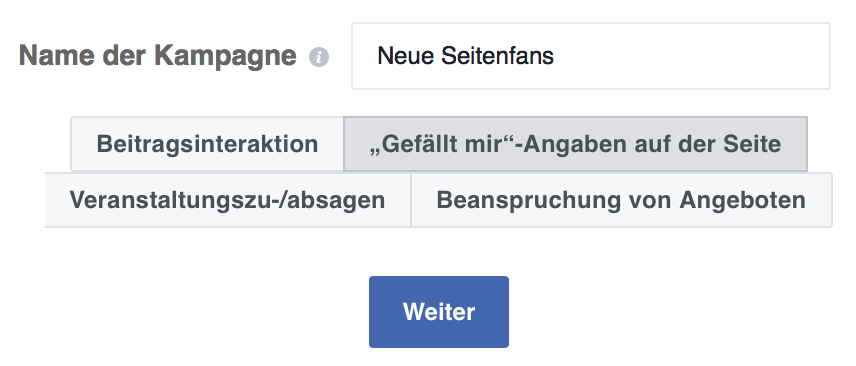
Task: Click empty area of the campaign name box
Action: coord(693,56)
